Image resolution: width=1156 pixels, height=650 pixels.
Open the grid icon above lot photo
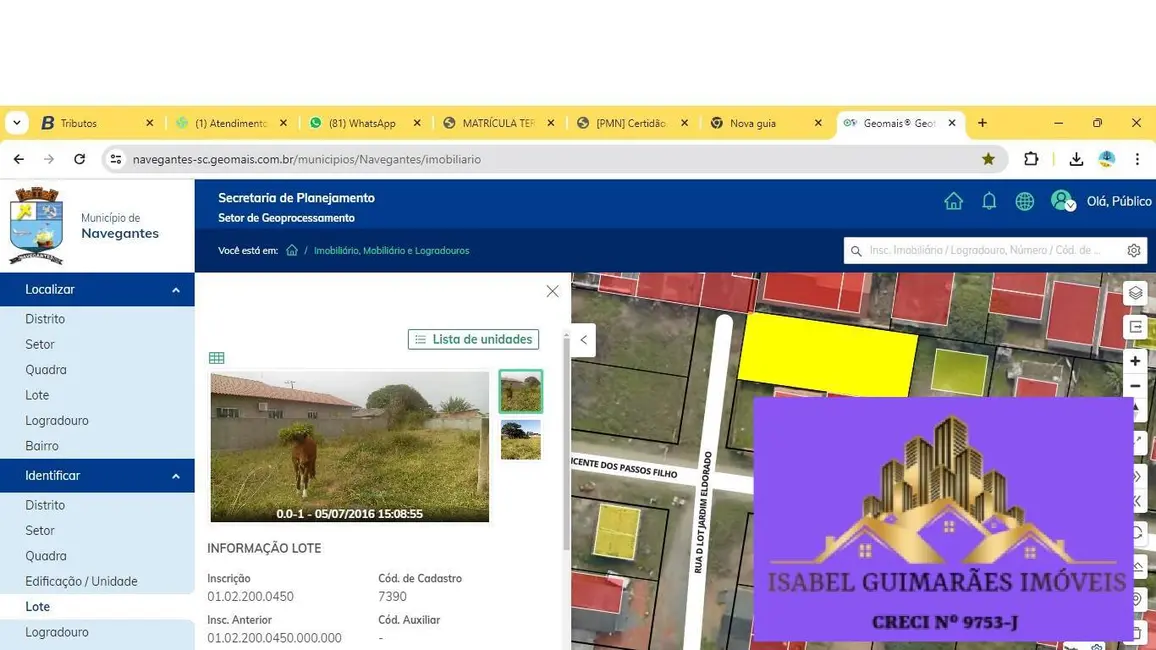click(x=216, y=357)
